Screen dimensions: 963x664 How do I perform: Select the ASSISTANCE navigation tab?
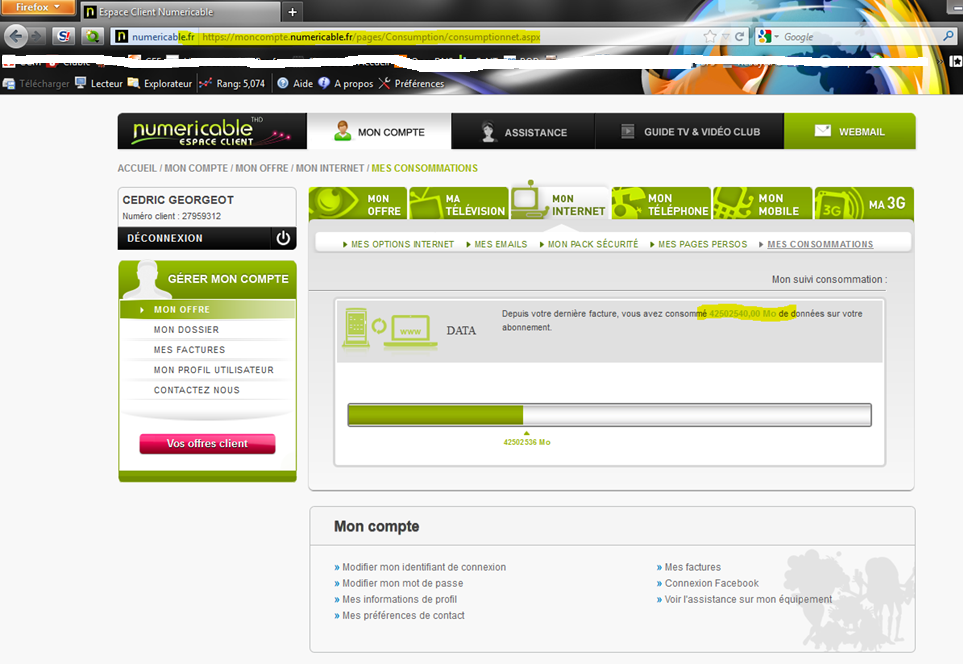click(523, 131)
